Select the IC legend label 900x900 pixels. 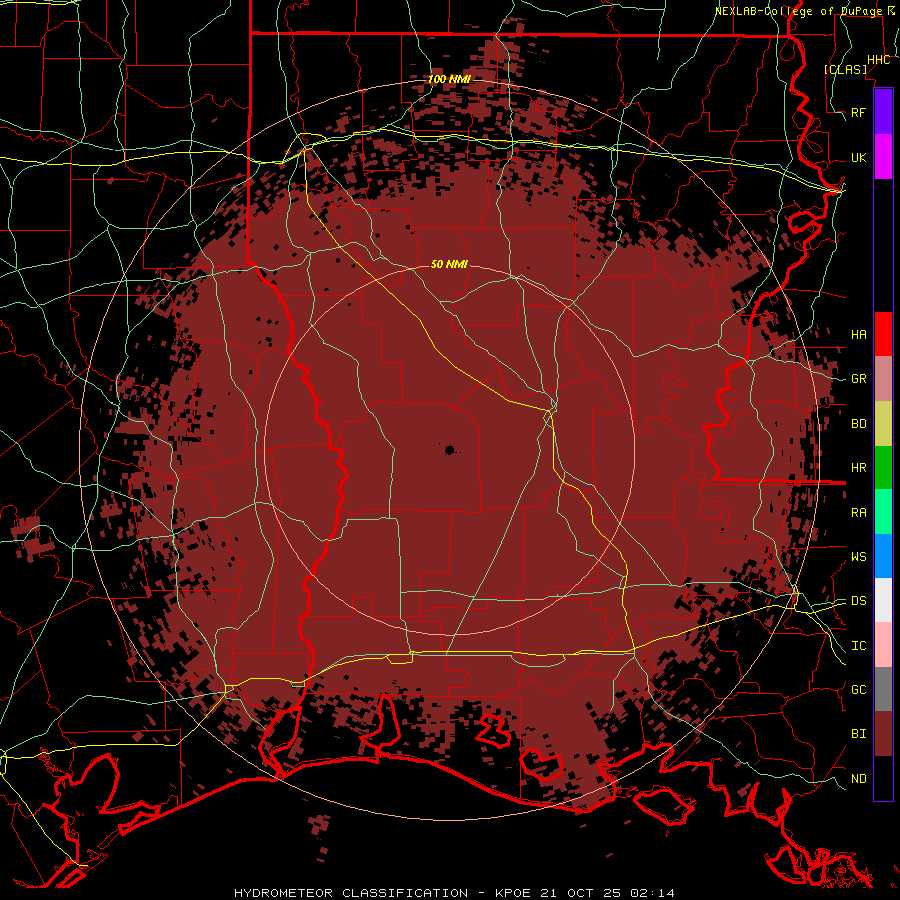(859, 646)
